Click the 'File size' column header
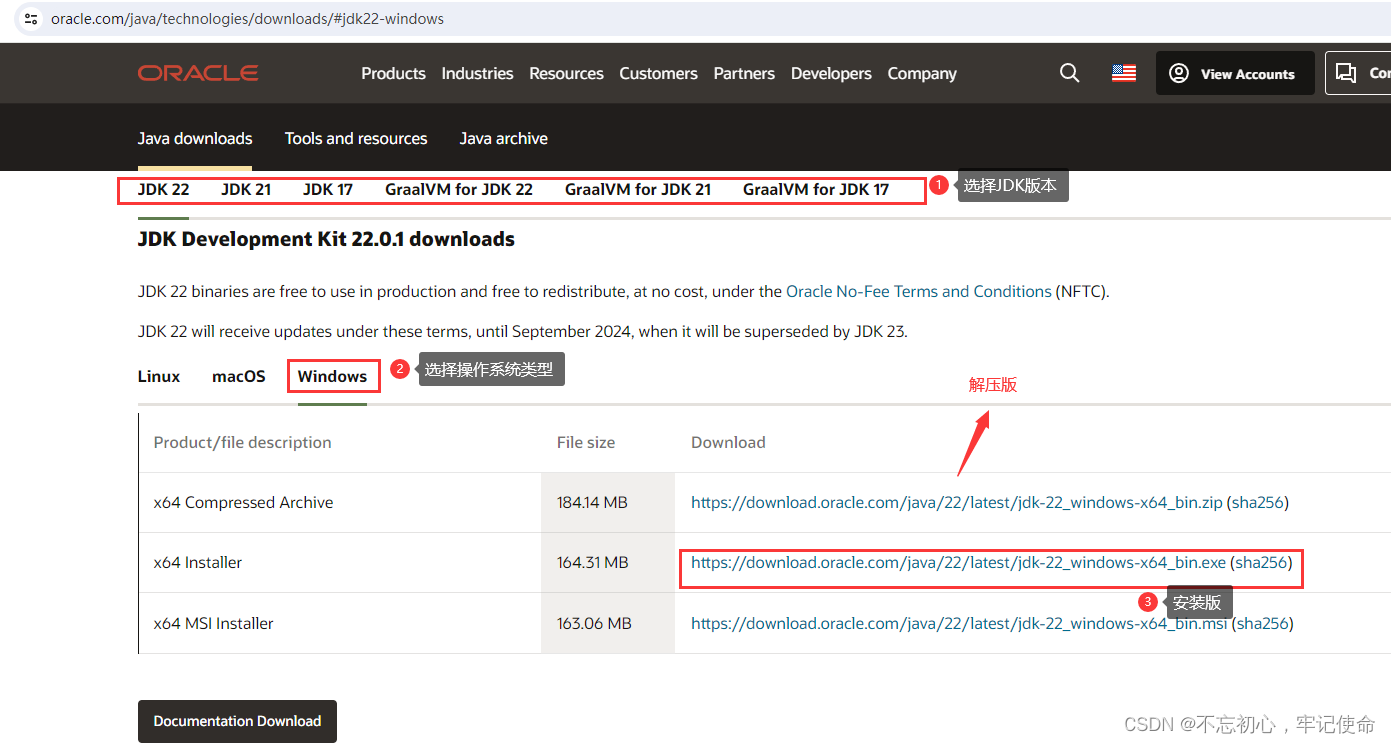 click(x=586, y=442)
